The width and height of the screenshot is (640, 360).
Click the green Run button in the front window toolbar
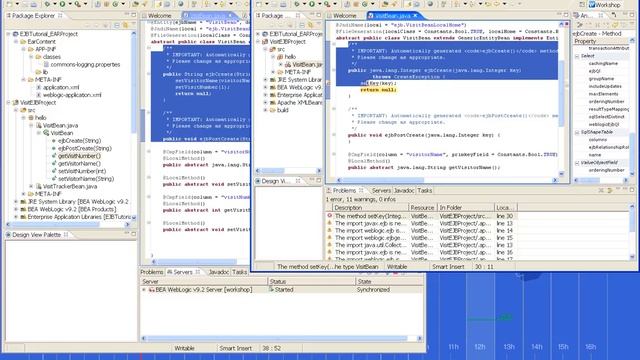[x=311, y=4]
